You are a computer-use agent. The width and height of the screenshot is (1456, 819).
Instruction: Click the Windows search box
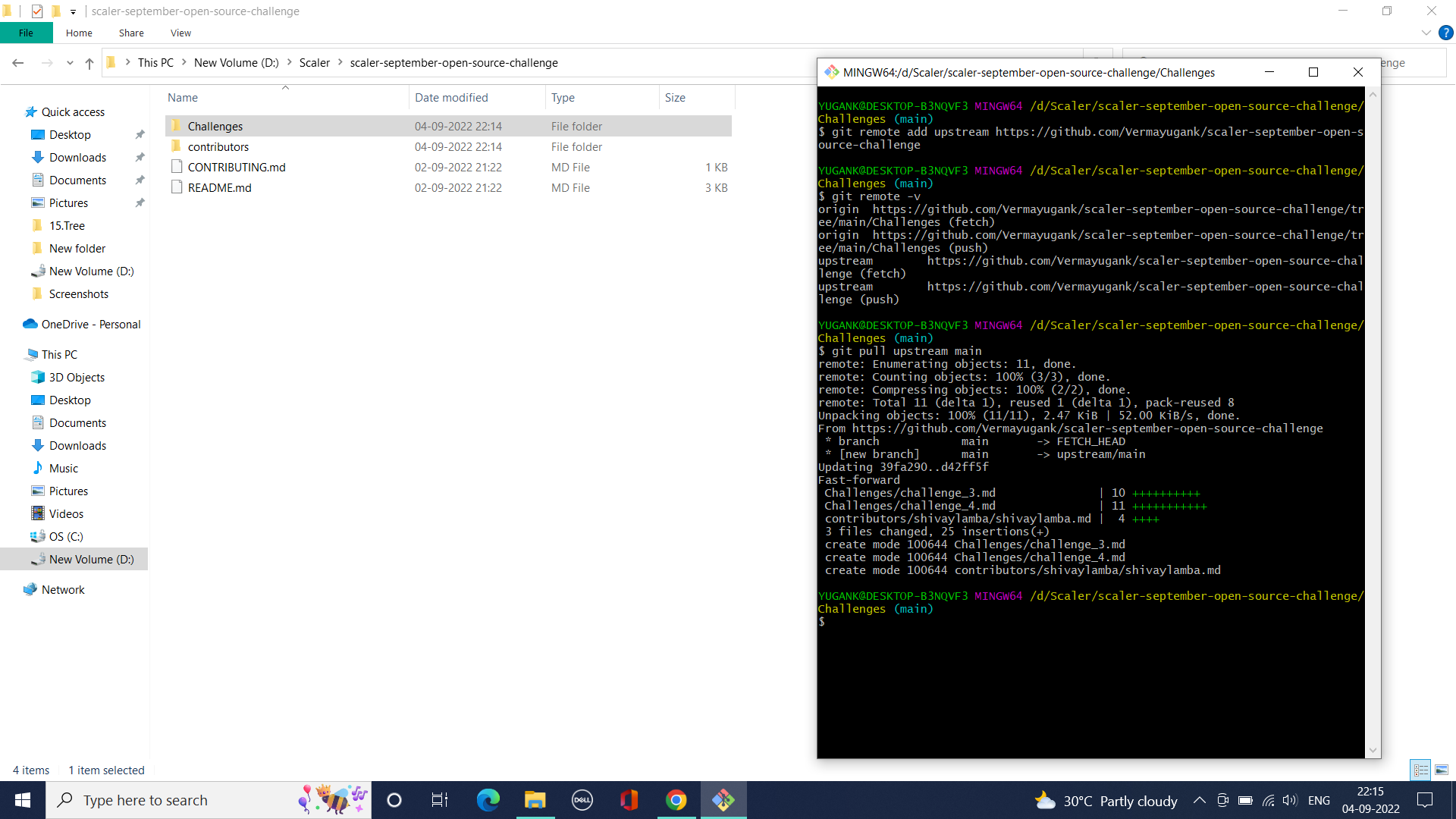click(x=190, y=800)
